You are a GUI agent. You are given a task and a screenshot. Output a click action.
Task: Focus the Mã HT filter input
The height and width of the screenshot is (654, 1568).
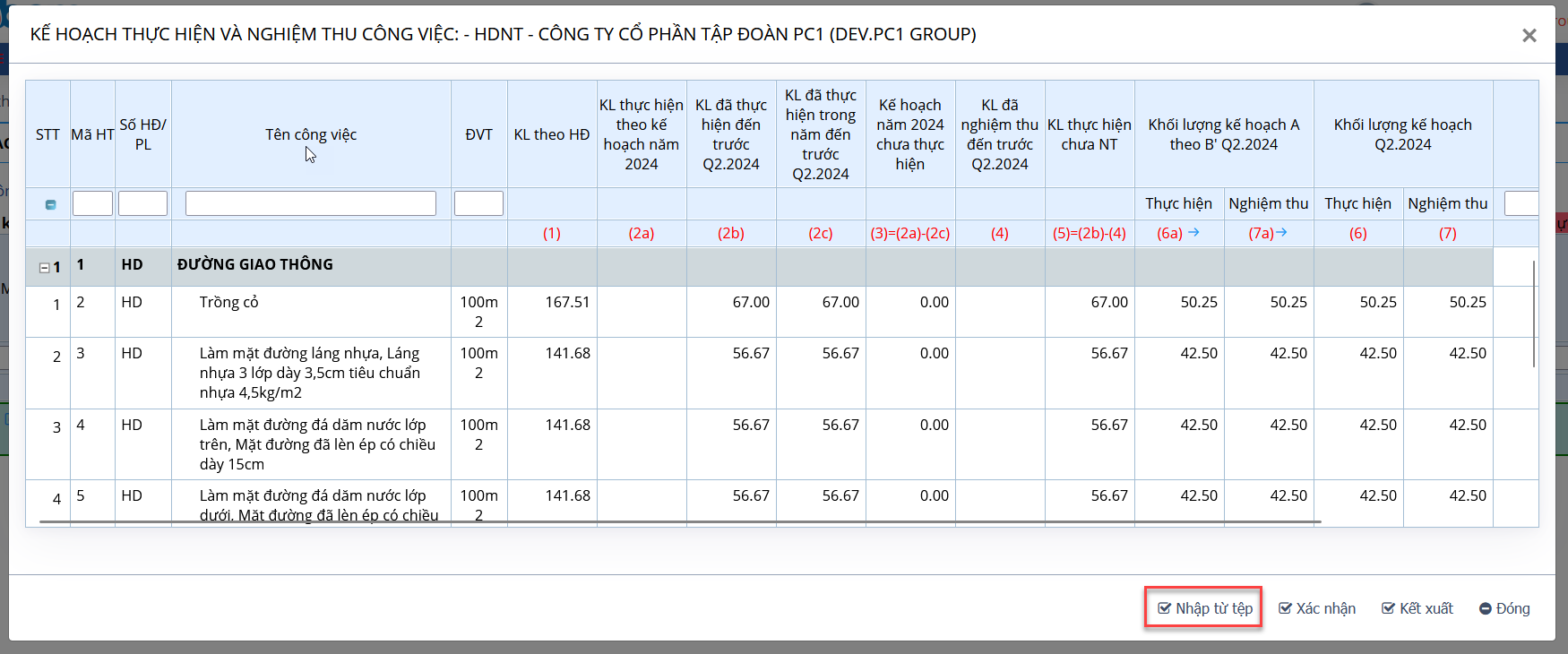tap(92, 203)
